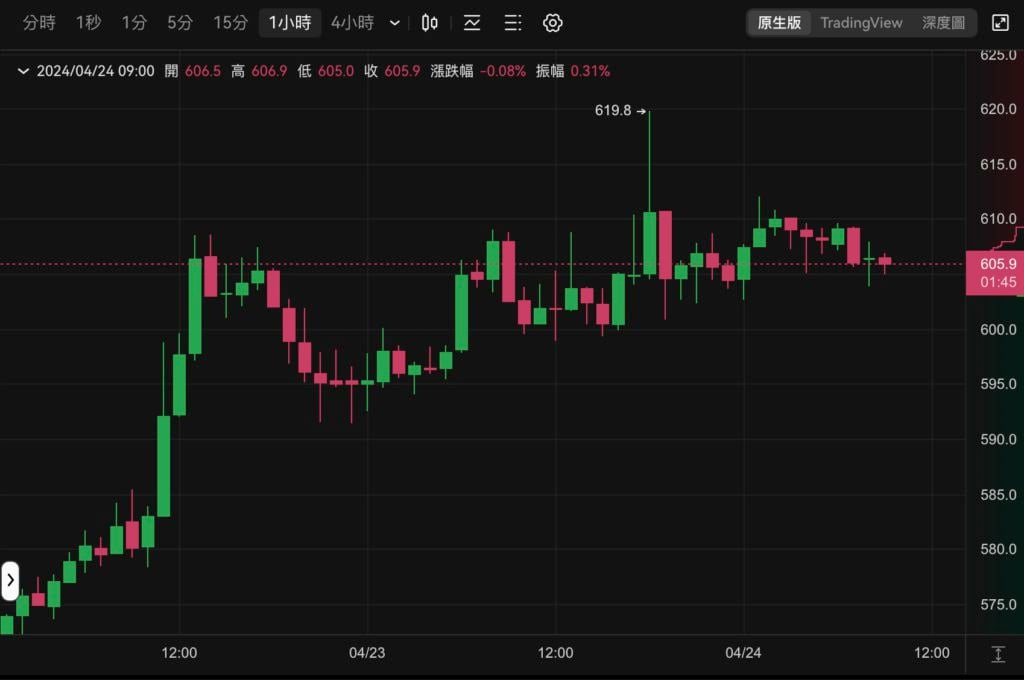This screenshot has width=1024, height=680.
Task: Click the current price label 605.9
Action: (x=998, y=264)
